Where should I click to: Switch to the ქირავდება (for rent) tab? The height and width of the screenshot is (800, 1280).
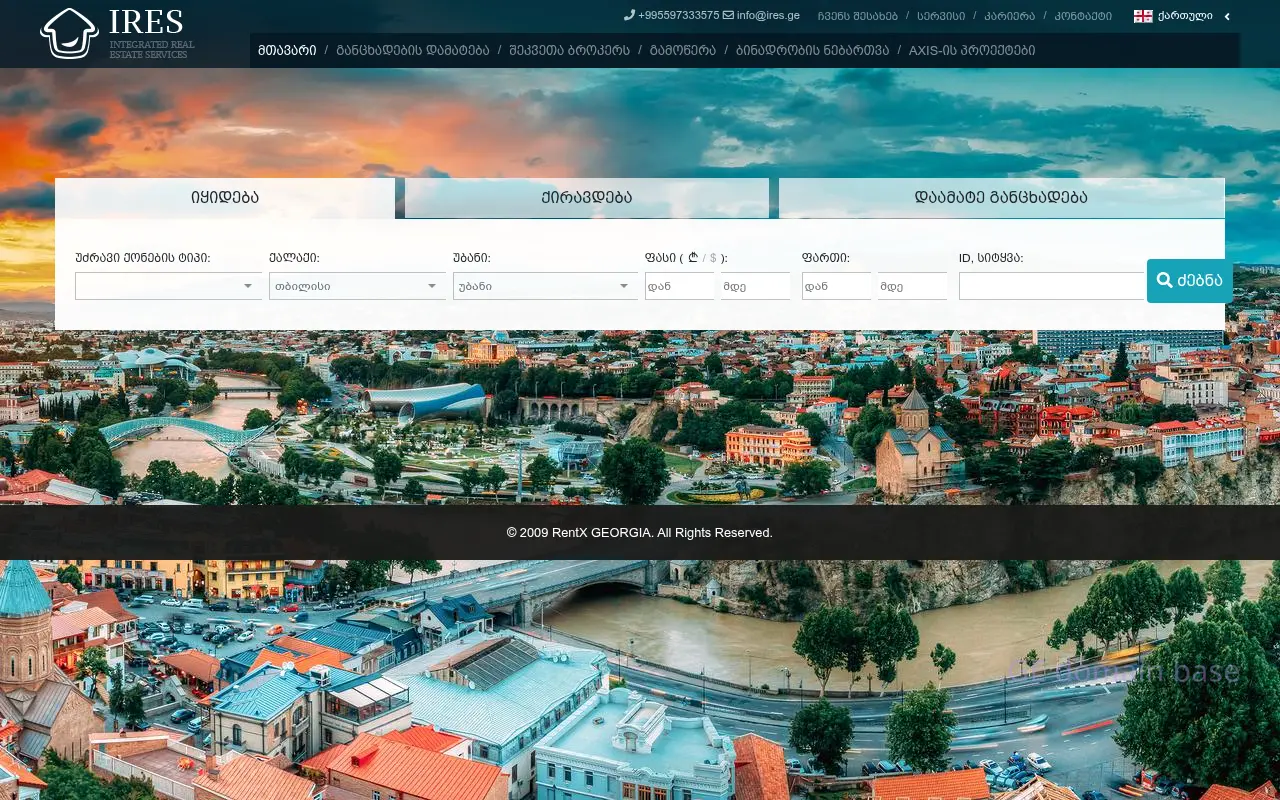(x=586, y=198)
